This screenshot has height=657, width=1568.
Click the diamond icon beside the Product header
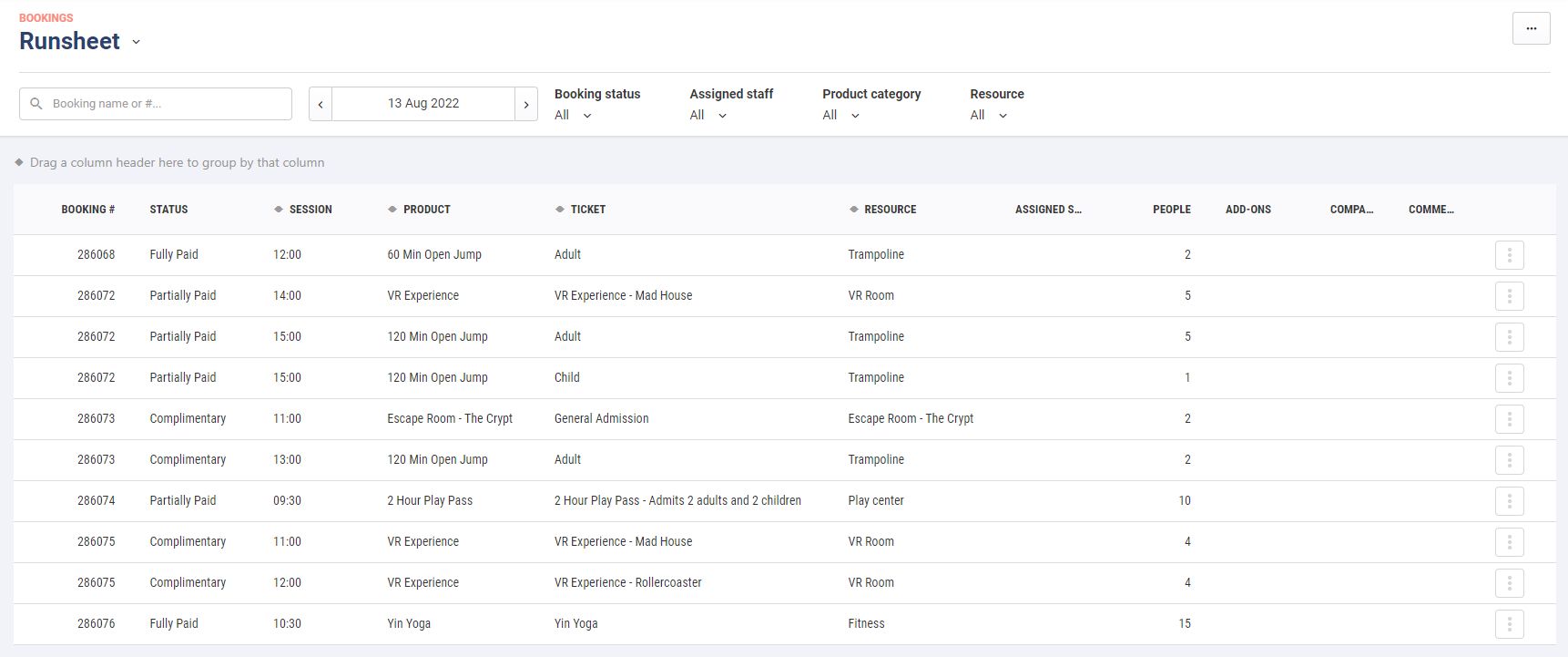[x=392, y=210]
